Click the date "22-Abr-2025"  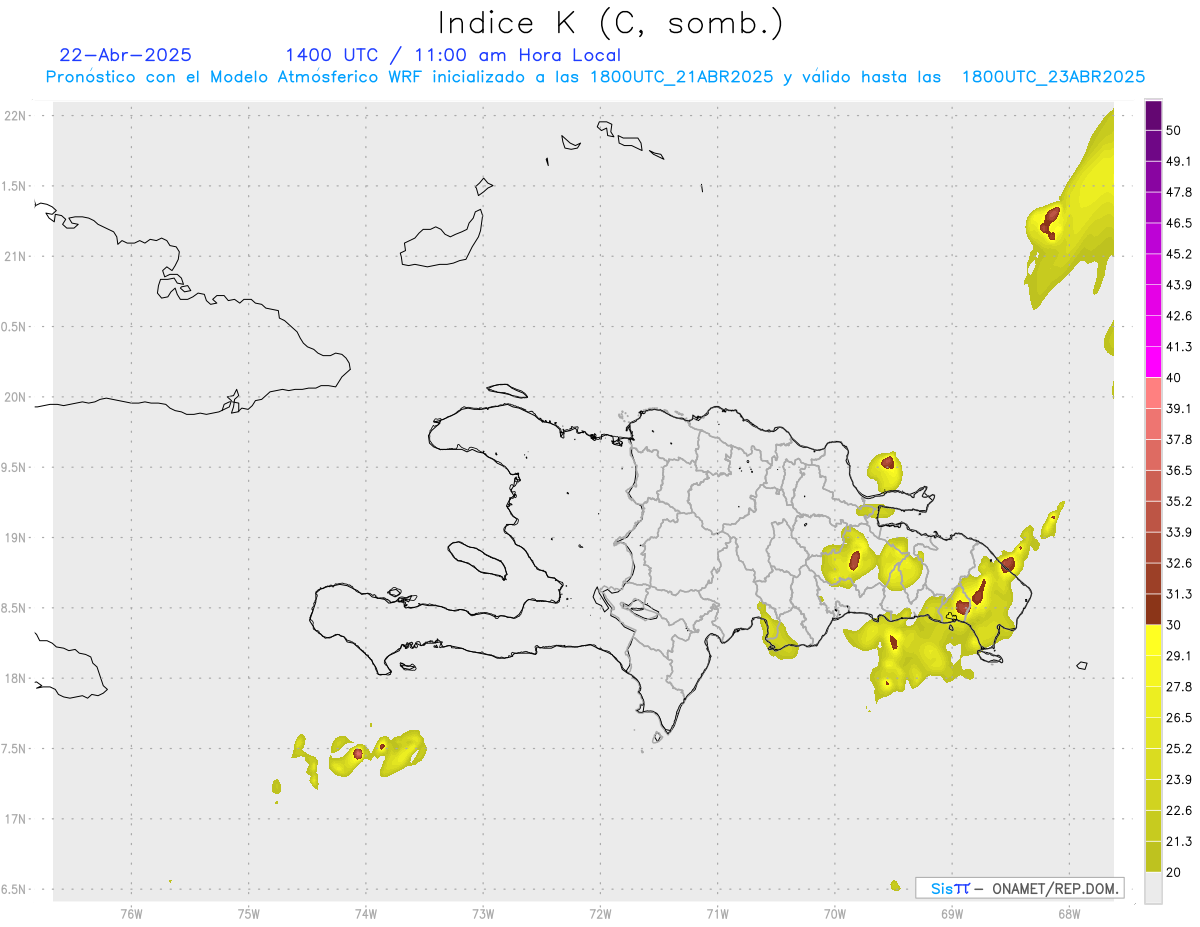click(126, 55)
